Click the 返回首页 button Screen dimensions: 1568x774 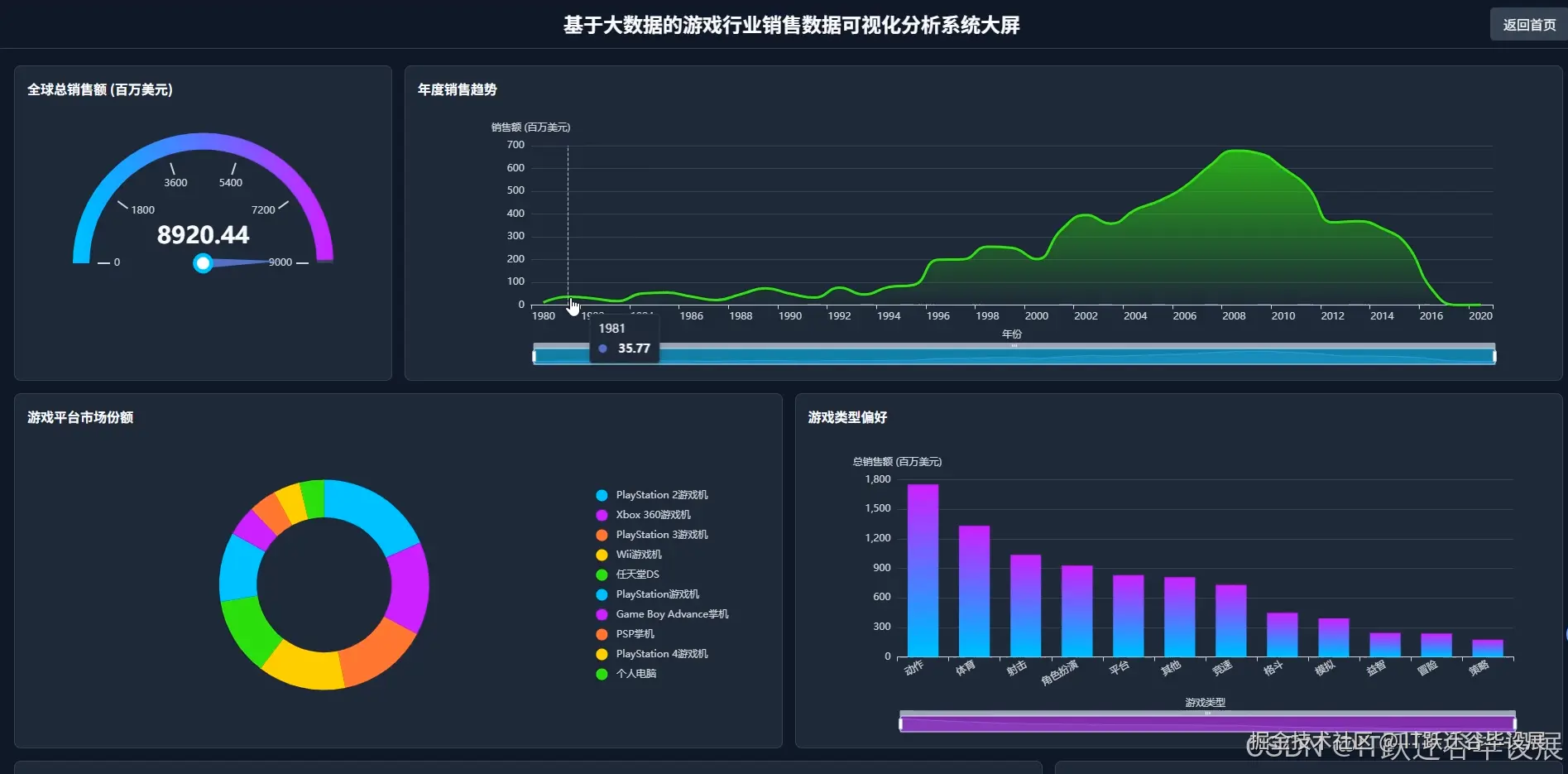pyautogui.click(x=1527, y=24)
